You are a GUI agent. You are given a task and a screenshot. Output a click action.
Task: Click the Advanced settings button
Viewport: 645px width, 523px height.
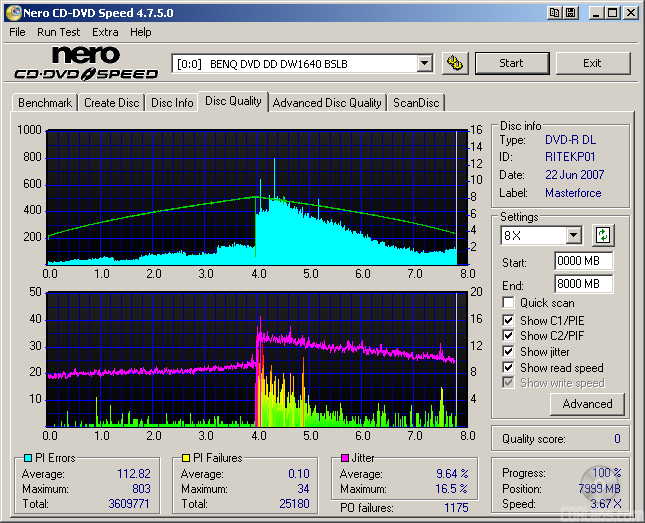point(587,404)
